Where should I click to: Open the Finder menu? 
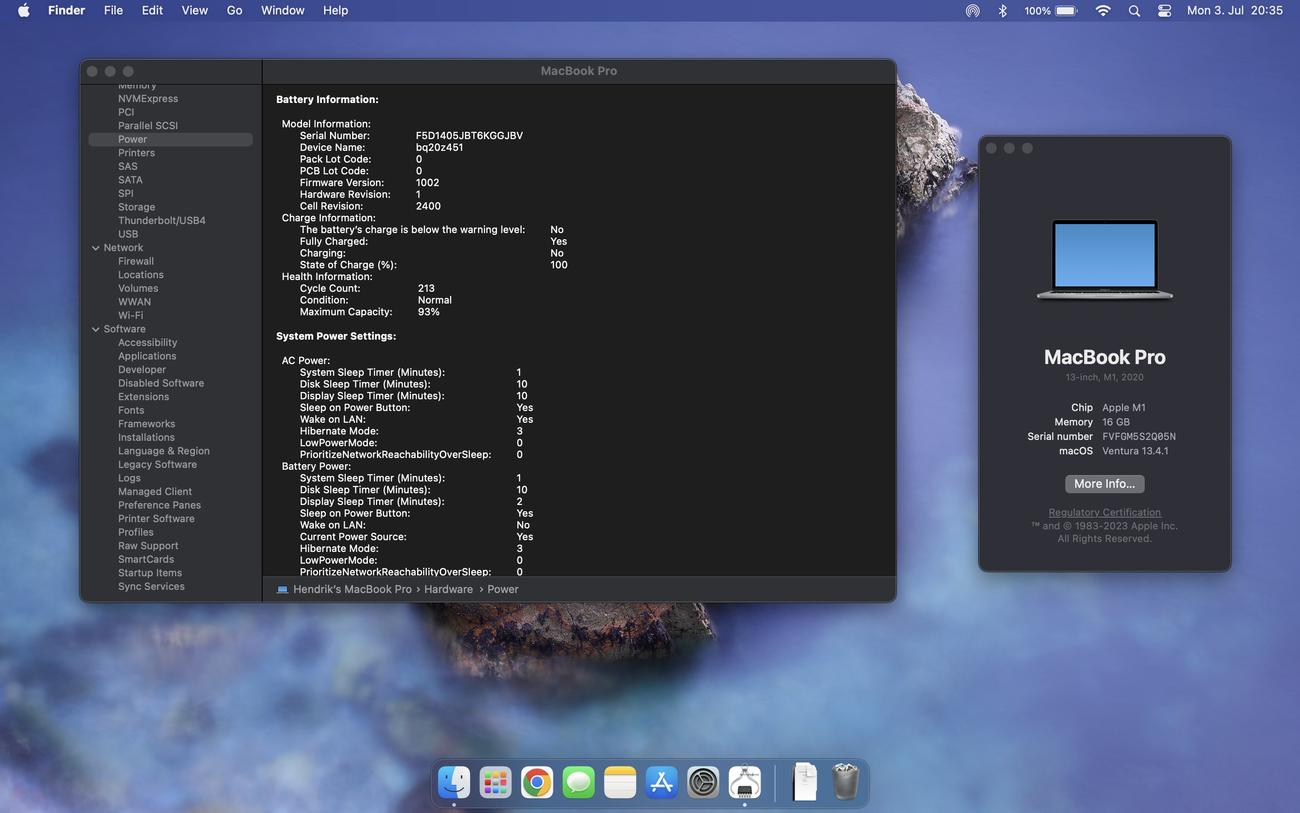[x=66, y=10]
